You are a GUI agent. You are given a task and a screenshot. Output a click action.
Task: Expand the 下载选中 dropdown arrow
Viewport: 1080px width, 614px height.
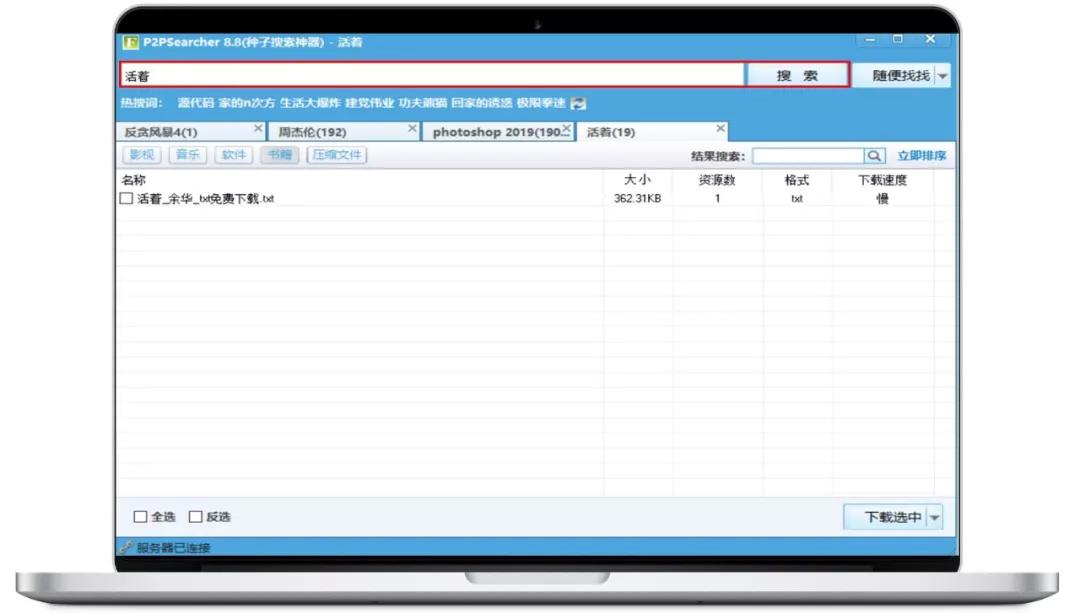934,518
